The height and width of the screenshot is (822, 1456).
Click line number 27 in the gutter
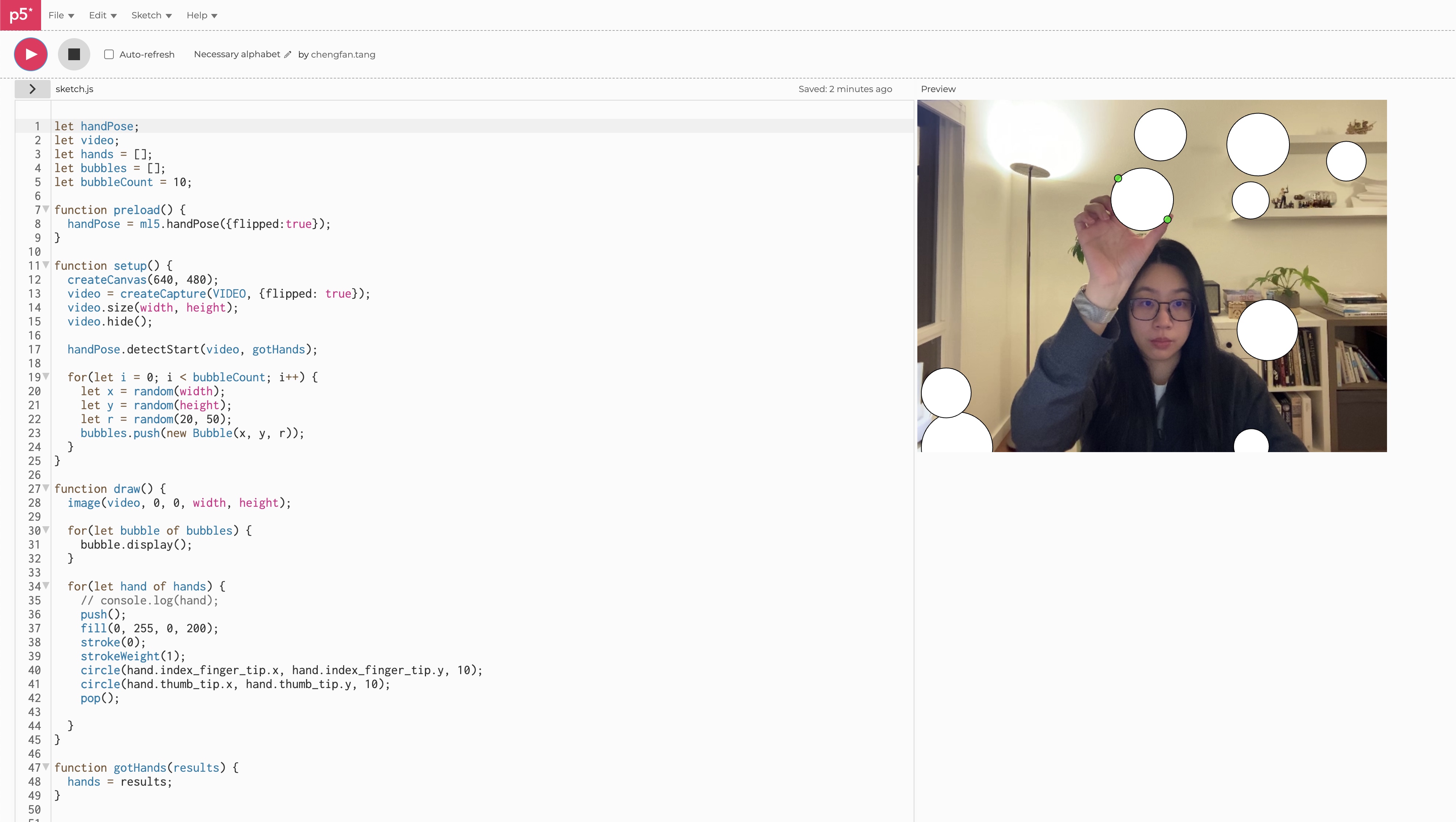[34, 489]
